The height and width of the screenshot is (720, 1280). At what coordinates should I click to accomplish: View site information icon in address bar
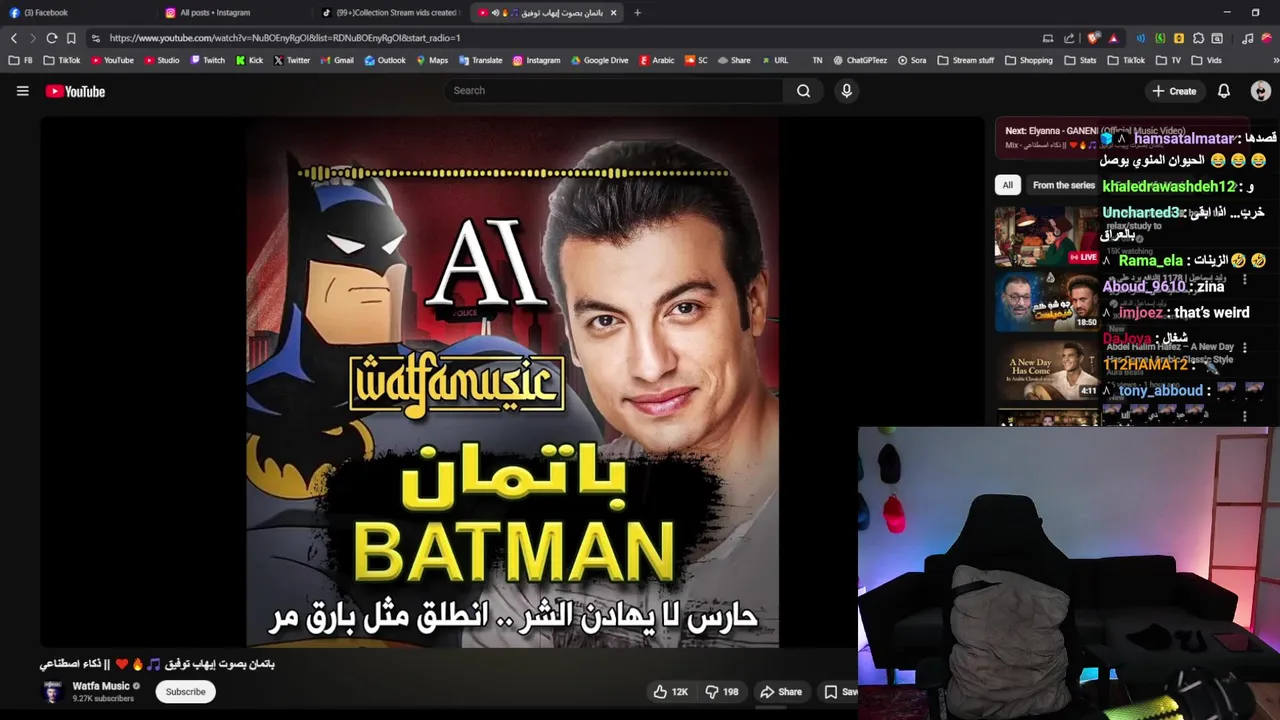click(x=95, y=38)
